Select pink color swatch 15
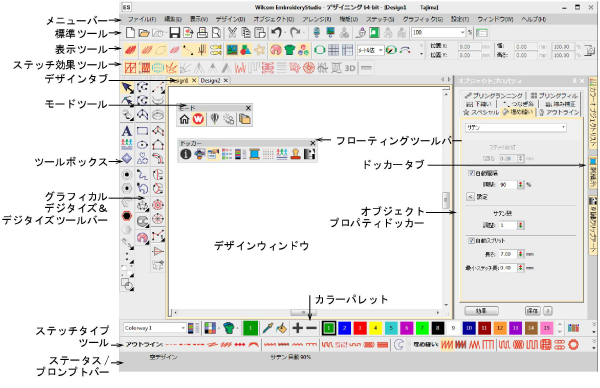The width and height of the screenshot is (600, 388). pos(546,328)
